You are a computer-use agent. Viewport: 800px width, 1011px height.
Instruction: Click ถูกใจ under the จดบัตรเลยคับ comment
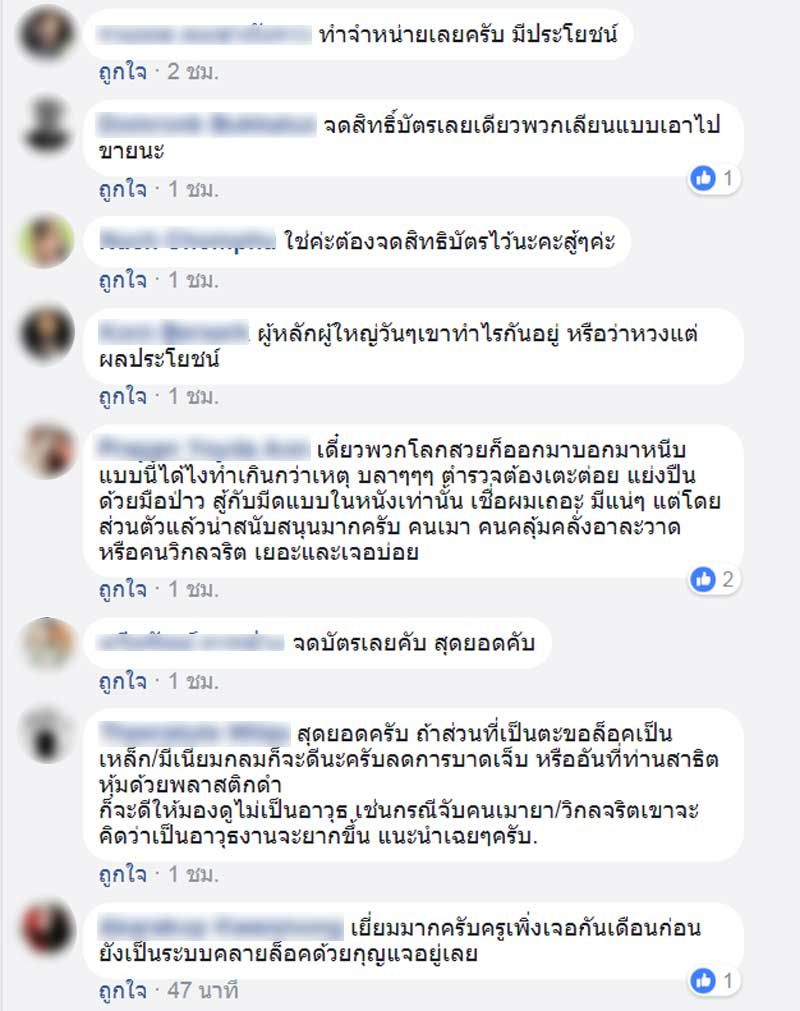(x=122, y=681)
